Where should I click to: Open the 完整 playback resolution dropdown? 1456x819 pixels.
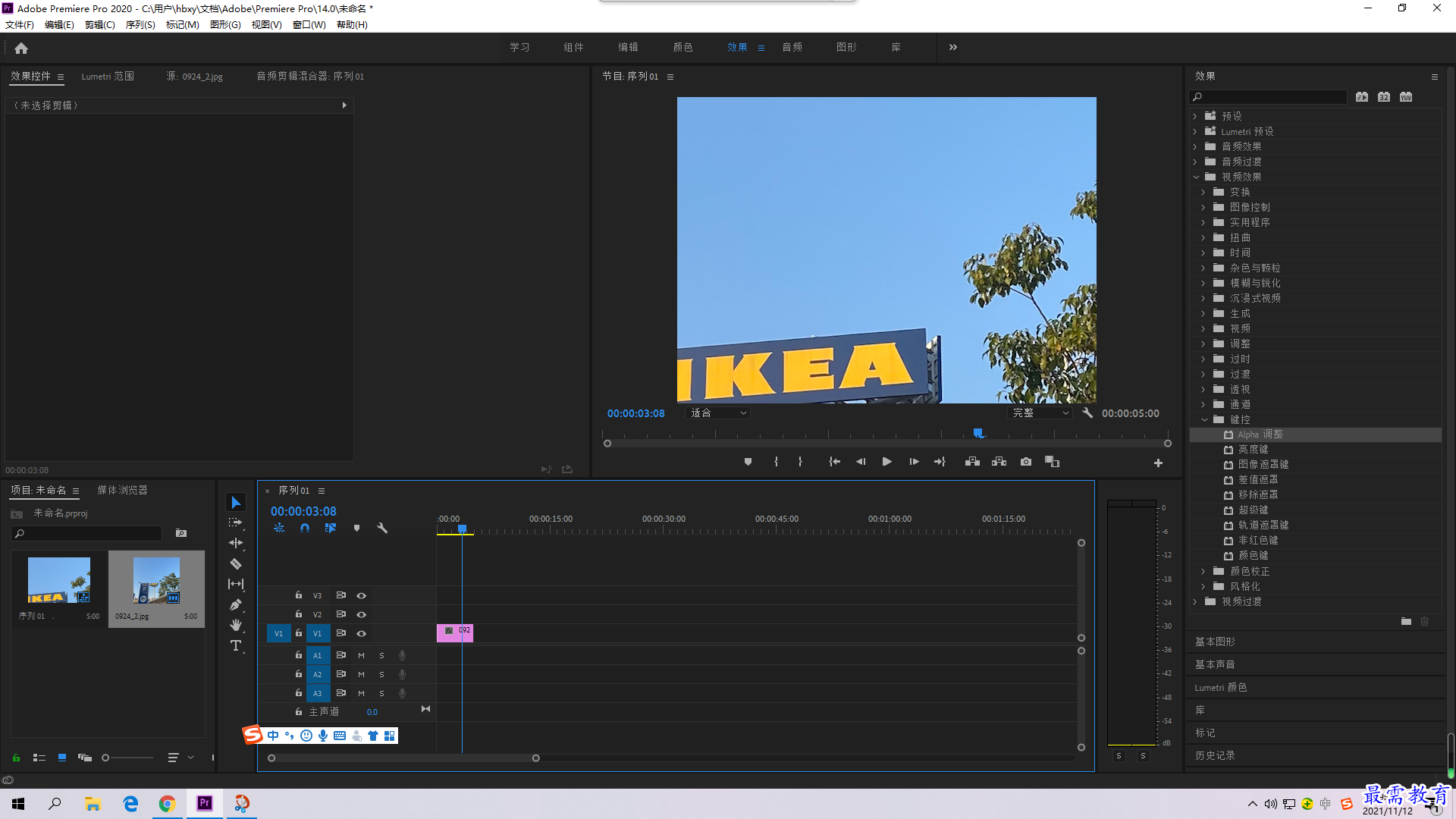[1040, 413]
